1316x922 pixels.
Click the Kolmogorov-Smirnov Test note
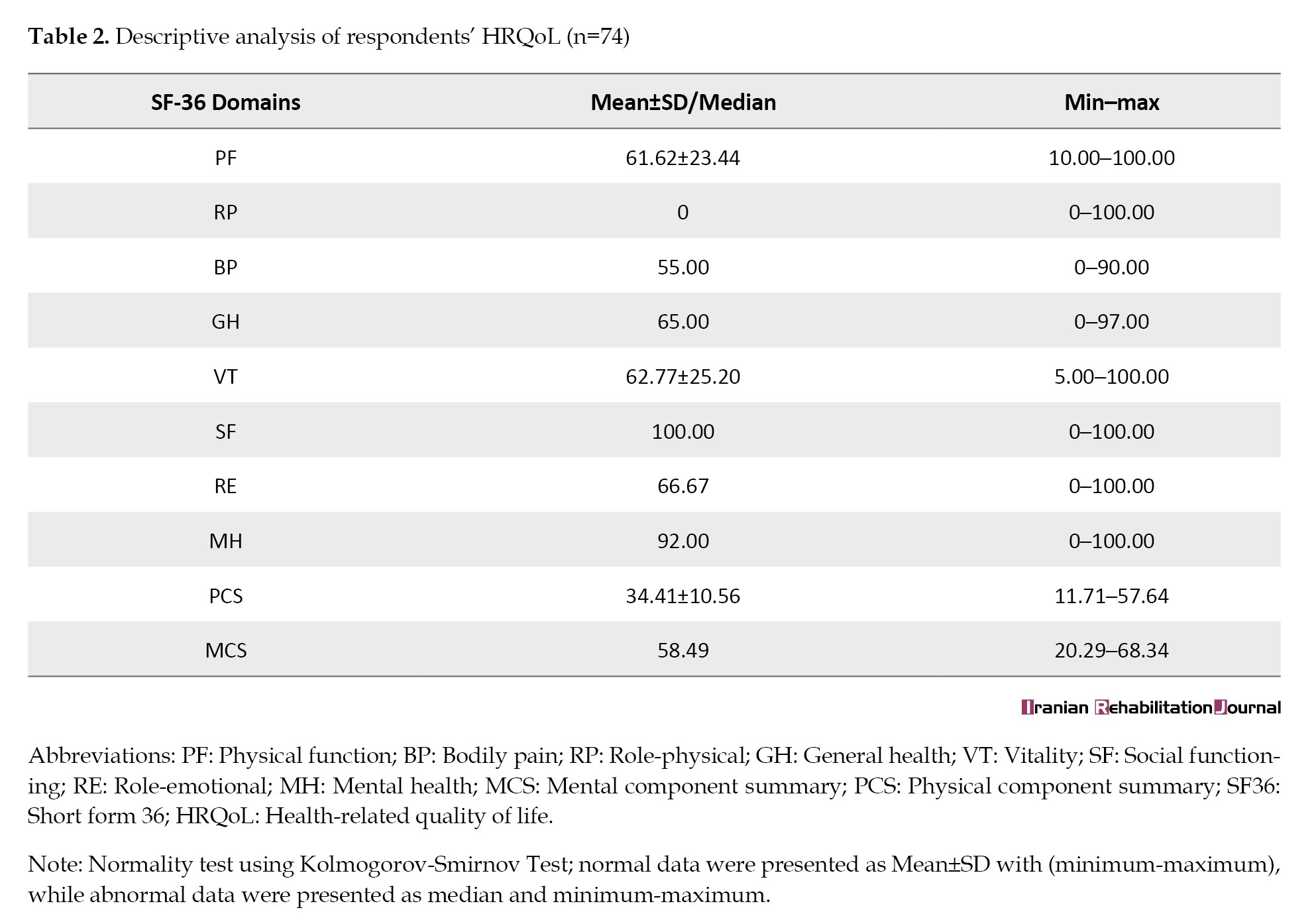pos(654,880)
